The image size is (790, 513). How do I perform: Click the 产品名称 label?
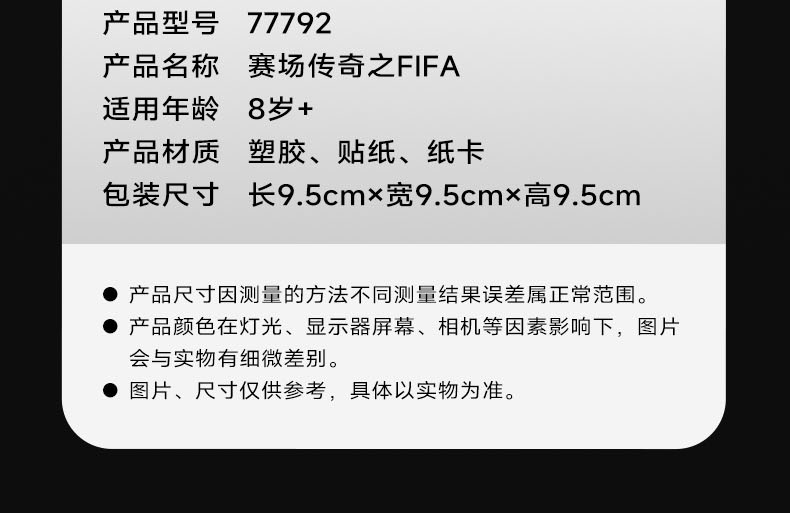point(161,66)
